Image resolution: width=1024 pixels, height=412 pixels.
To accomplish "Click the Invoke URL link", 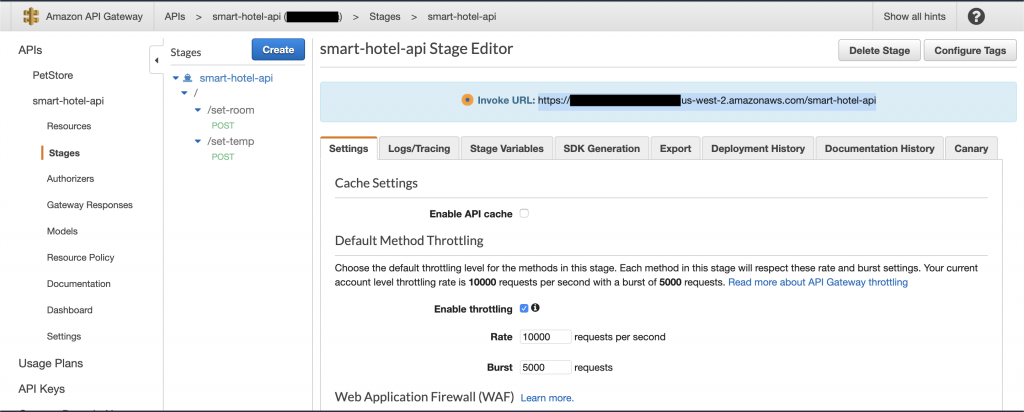I will click(707, 100).
